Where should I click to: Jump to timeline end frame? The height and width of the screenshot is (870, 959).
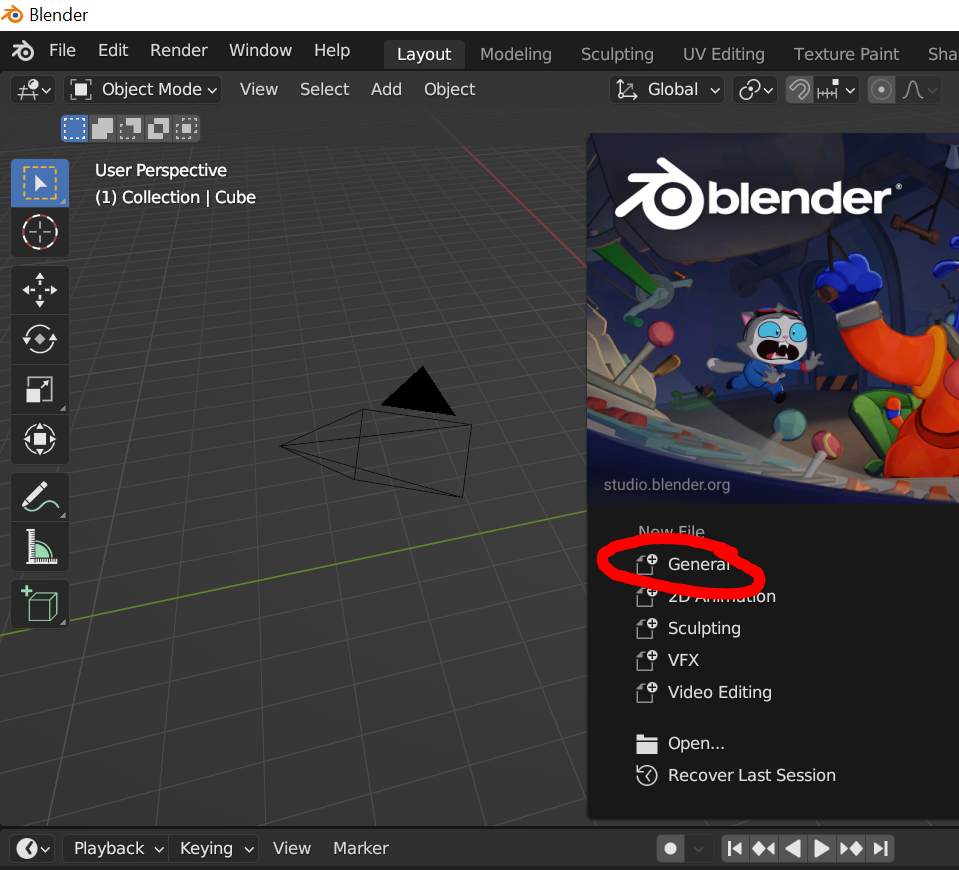point(879,849)
